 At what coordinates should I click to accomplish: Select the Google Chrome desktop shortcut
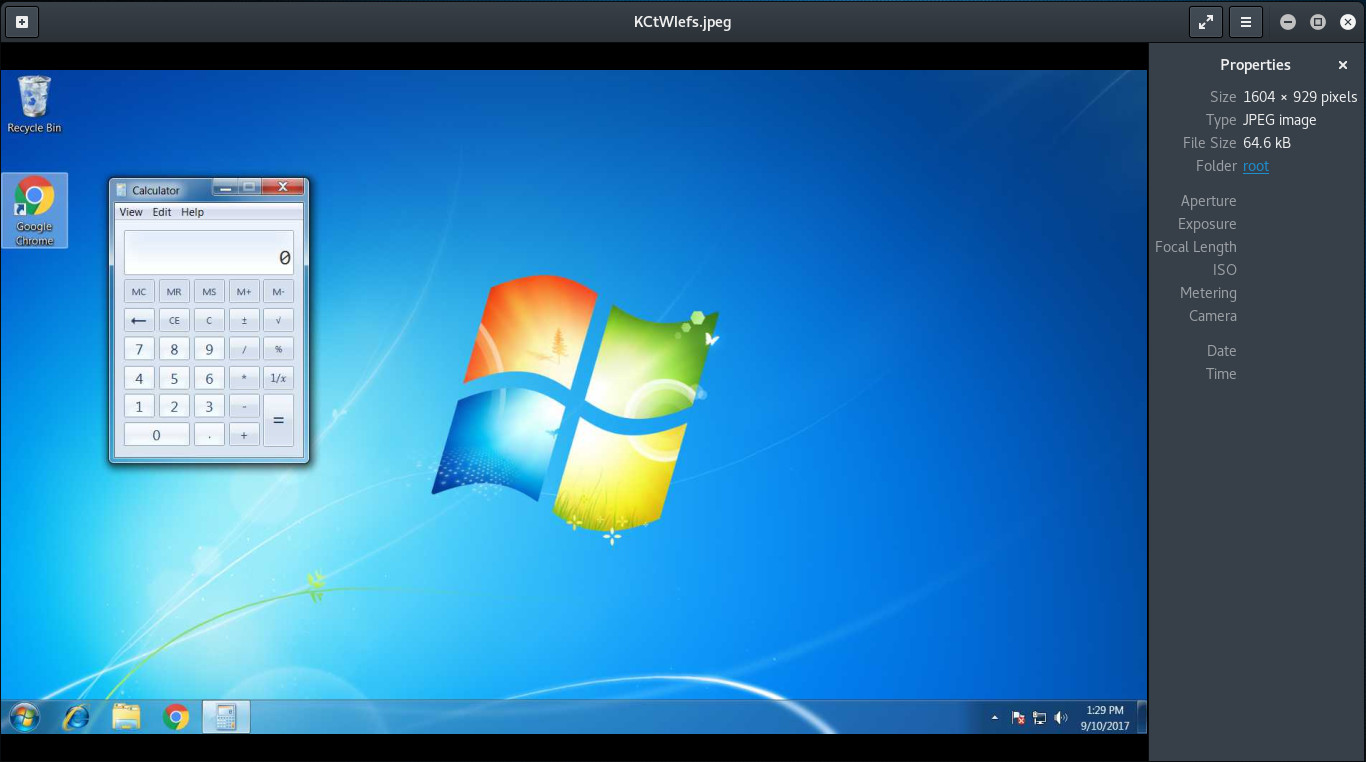tap(34, 211)
